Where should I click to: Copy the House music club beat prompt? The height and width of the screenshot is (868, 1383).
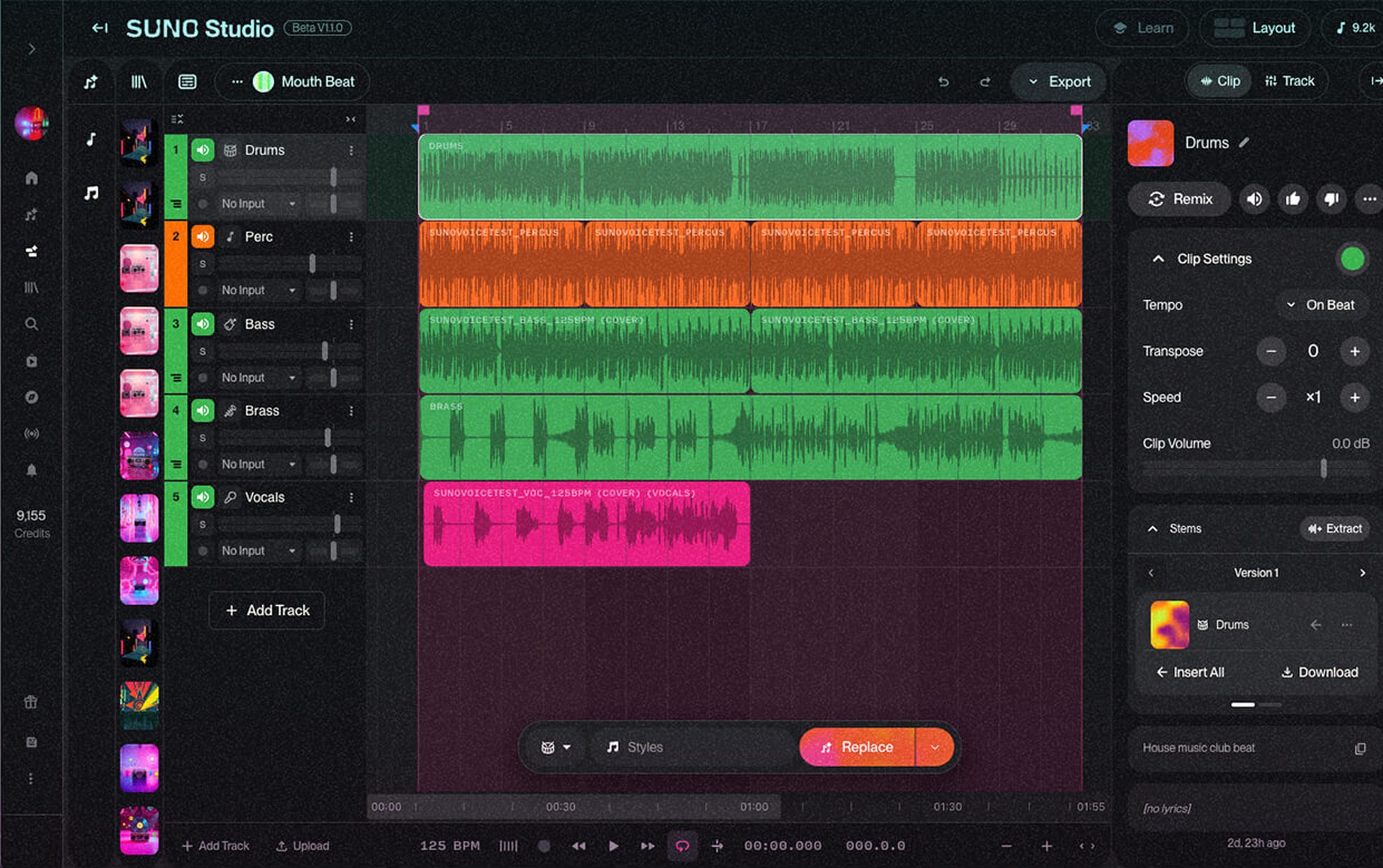(1360, 749)
